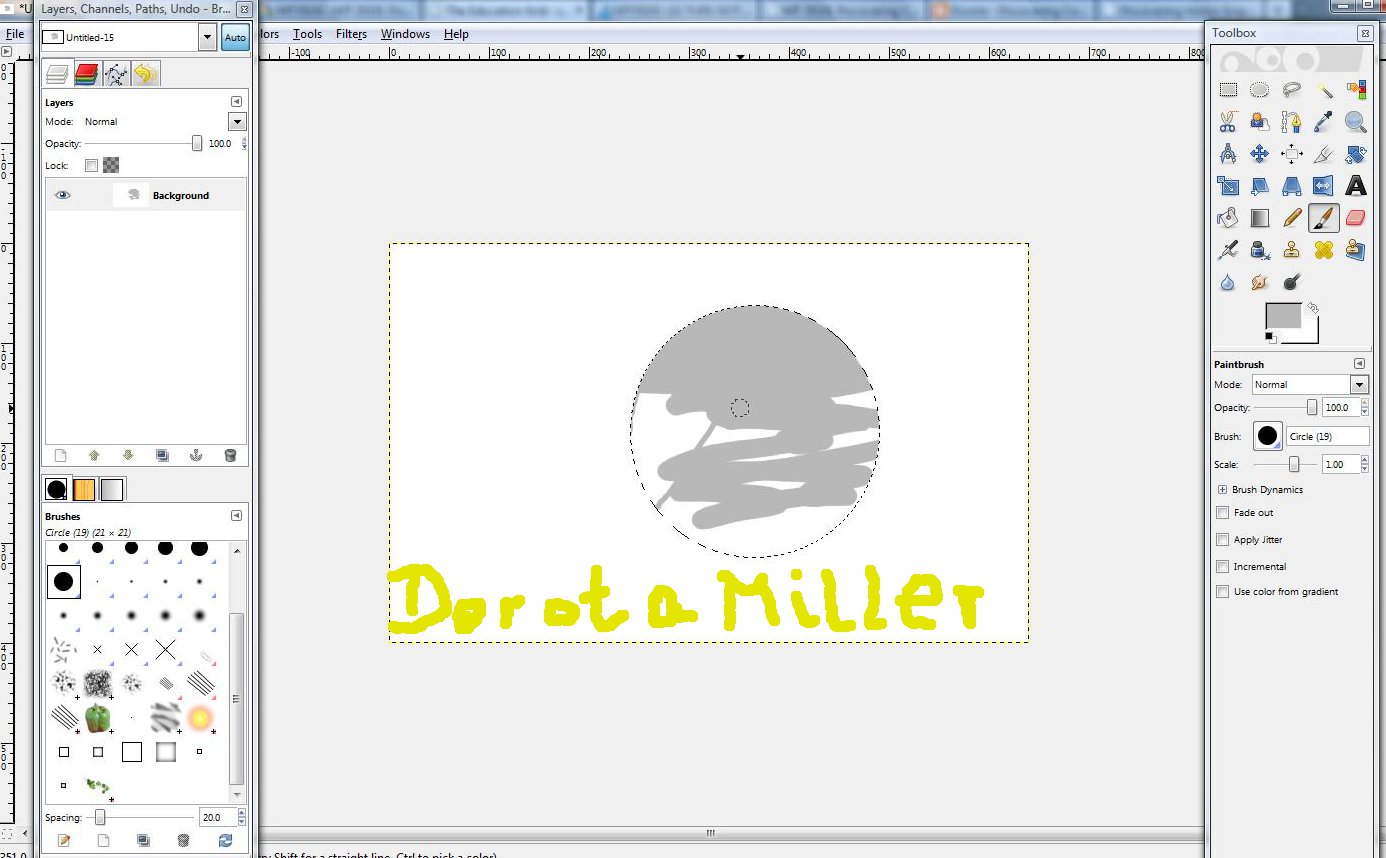Select the Color Picker tool
1386x858 pixels.
(x=1325, y=122)
